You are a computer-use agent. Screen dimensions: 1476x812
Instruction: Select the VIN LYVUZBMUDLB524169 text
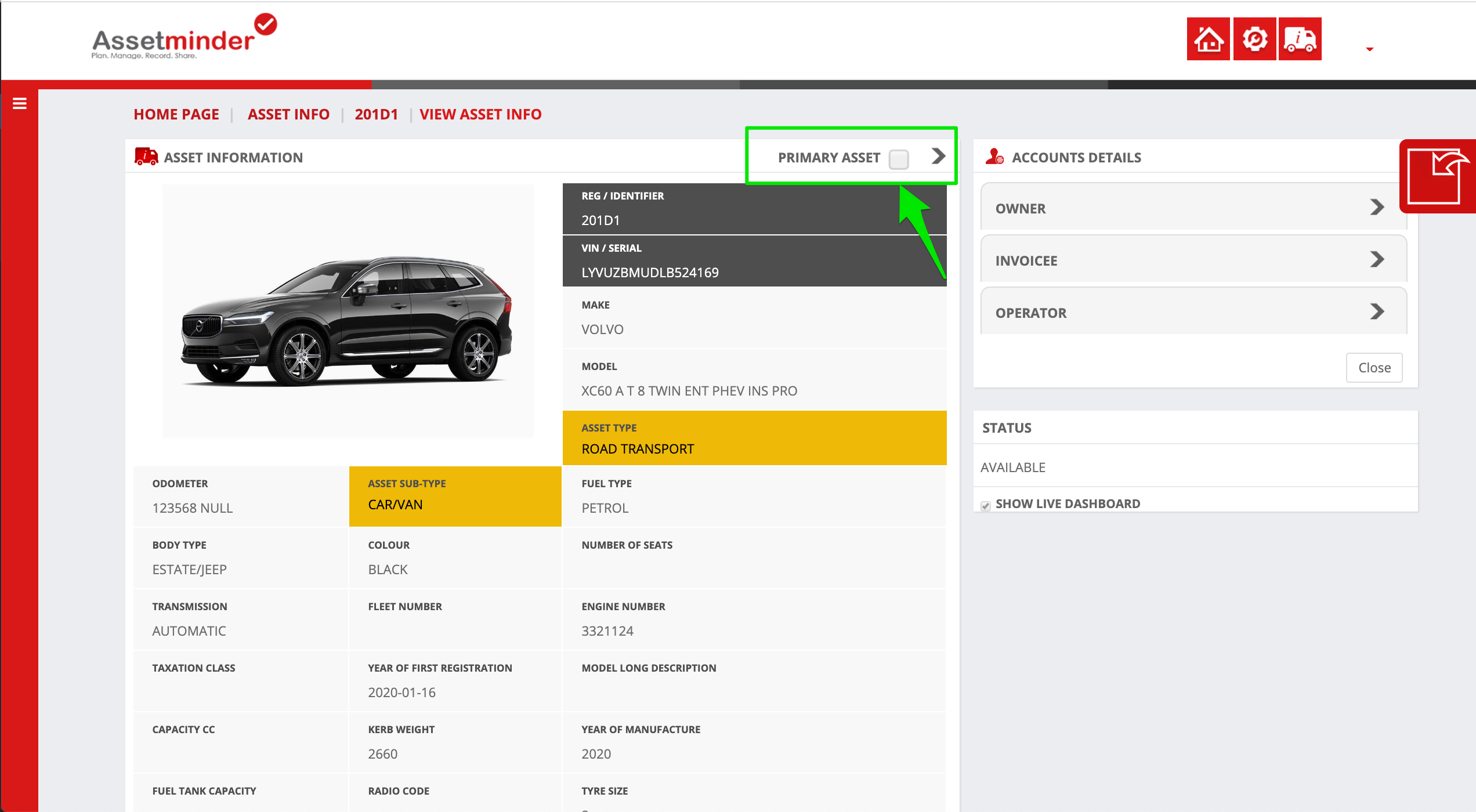[x=650, y=273]
